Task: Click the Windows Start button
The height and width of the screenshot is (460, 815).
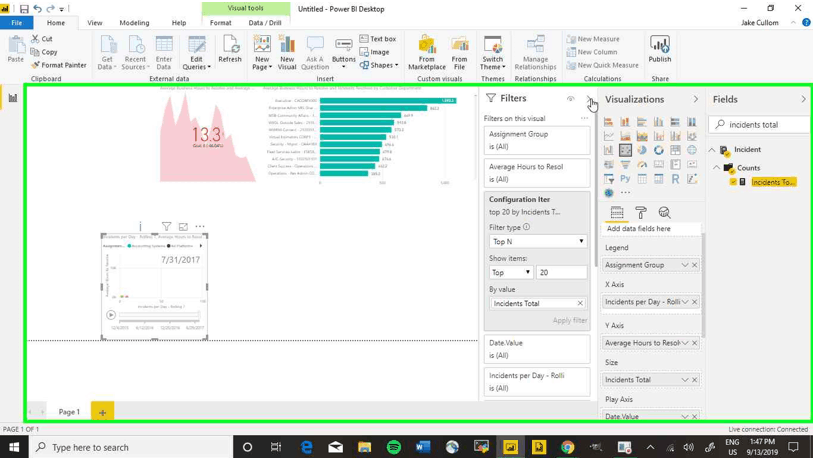Action: coord(14,447)
